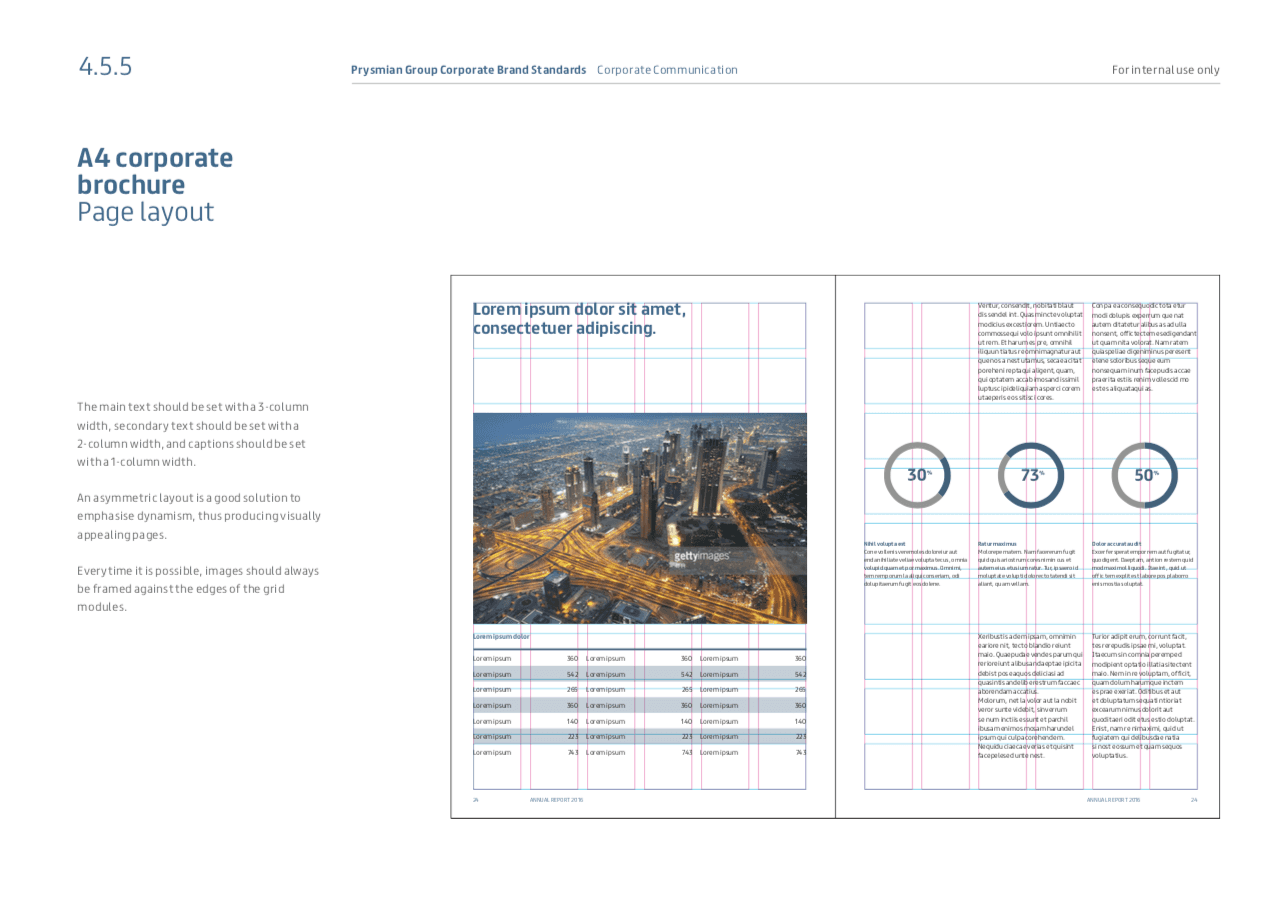Click the Corporate Communication header label
This screenshot has width=1276, height=902.
(x=667, y=70)
